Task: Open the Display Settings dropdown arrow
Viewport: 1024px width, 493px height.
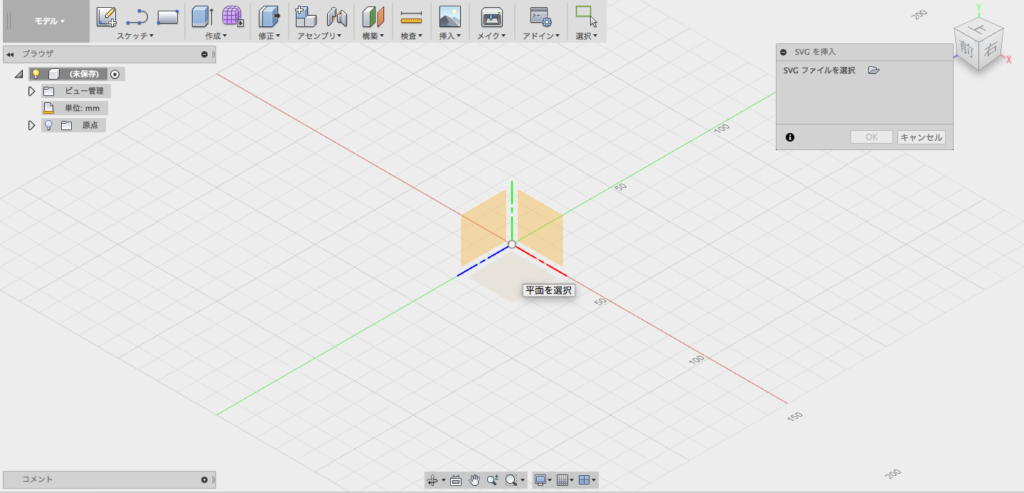Action: tap(551, 481)
